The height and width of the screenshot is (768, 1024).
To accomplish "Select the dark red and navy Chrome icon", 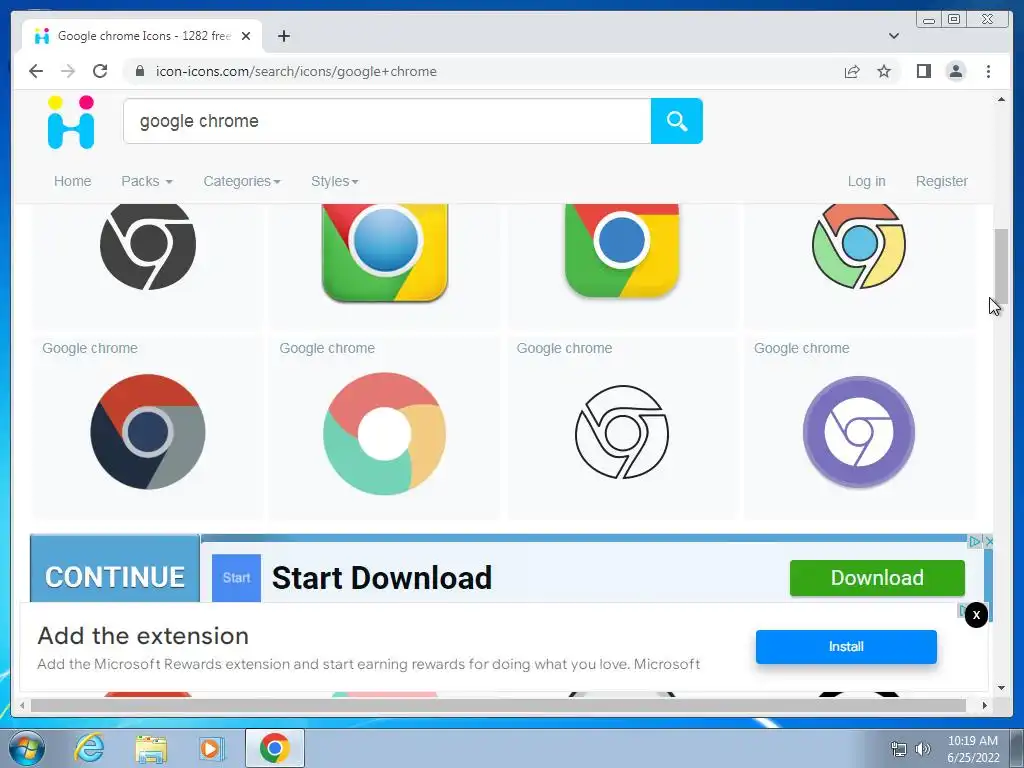I will [x=148, y=432].
